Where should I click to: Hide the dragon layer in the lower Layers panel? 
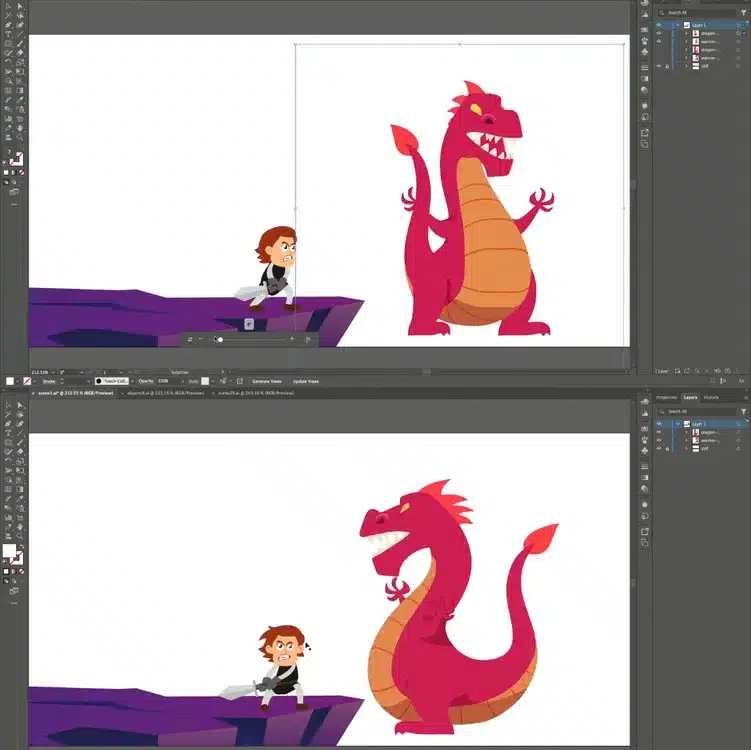coord(658,432)
